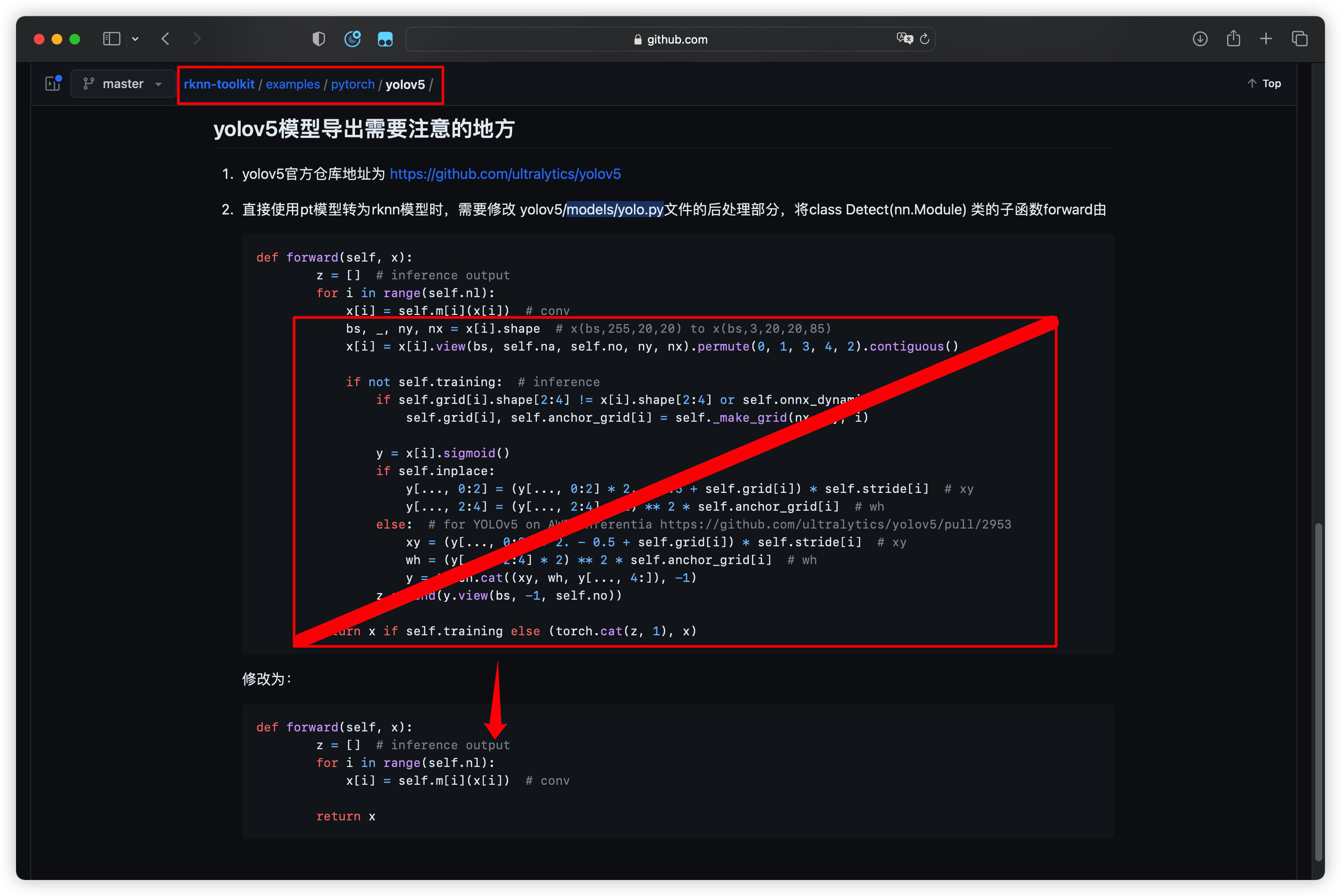Click 'bs, _, ny, nx = x[i].shape' line

pyautogui.click(x=443, y=329)
